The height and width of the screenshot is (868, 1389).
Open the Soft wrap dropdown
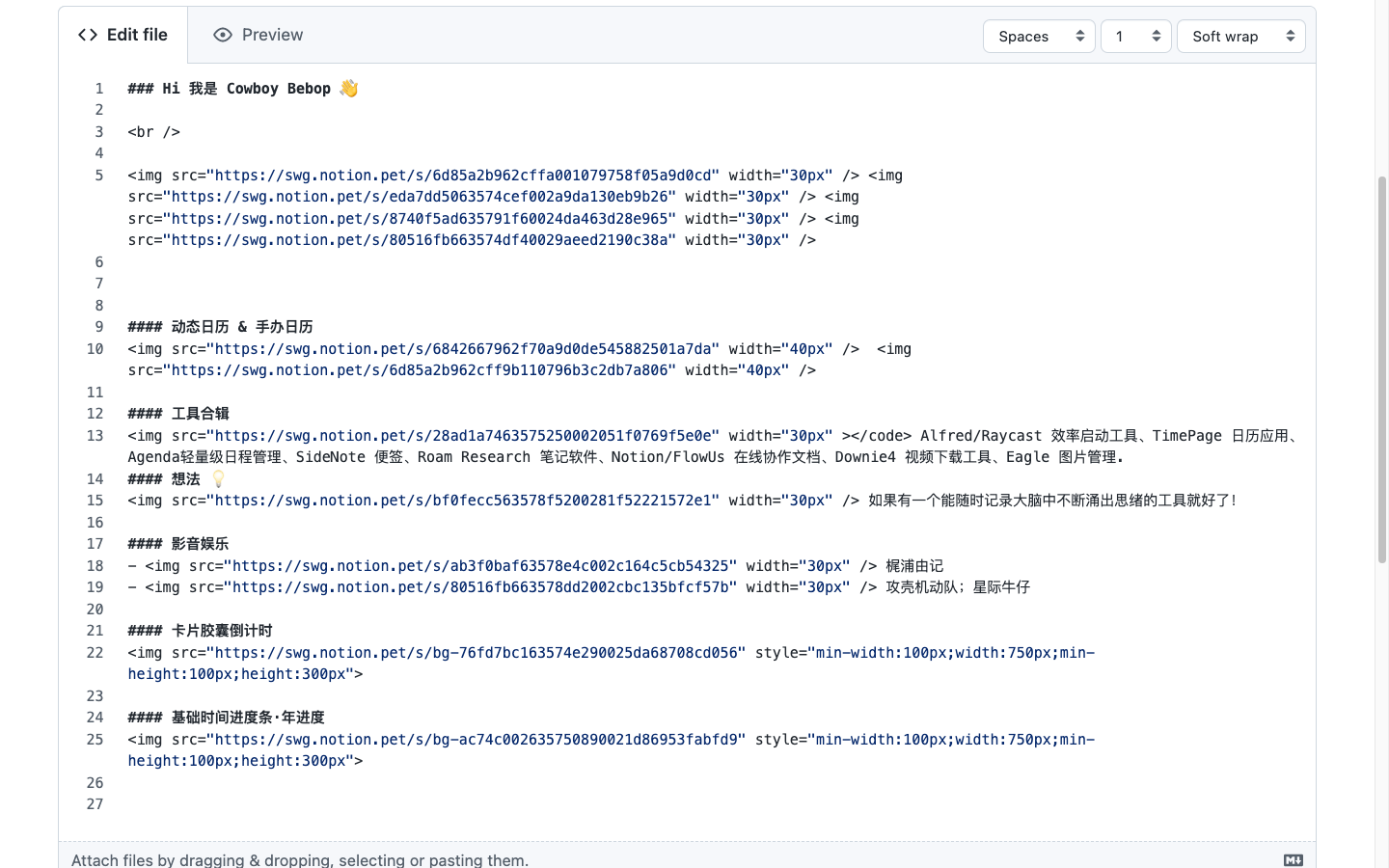[1241, 36]
